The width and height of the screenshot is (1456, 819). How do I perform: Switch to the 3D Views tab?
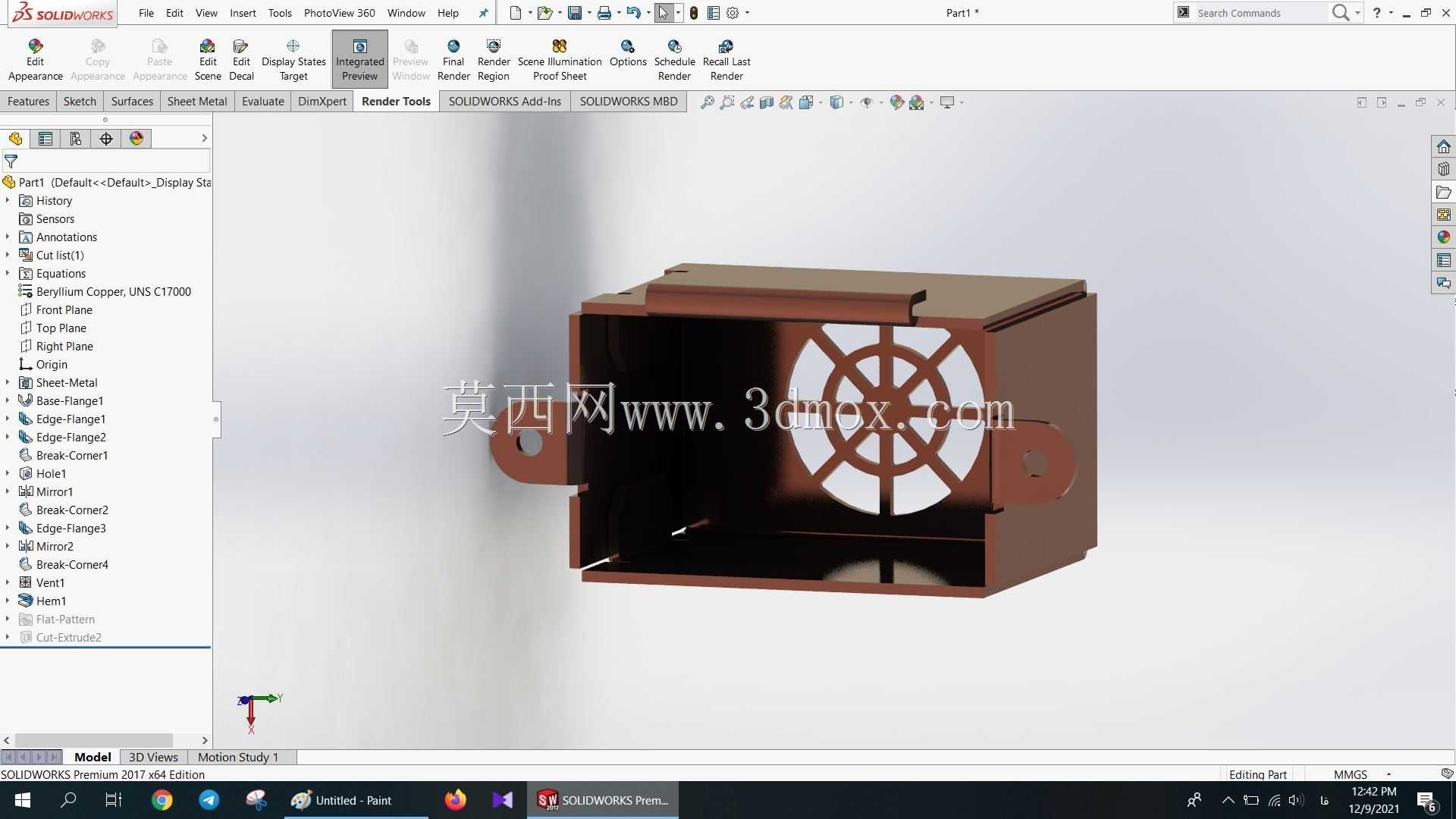pos(153,757)
